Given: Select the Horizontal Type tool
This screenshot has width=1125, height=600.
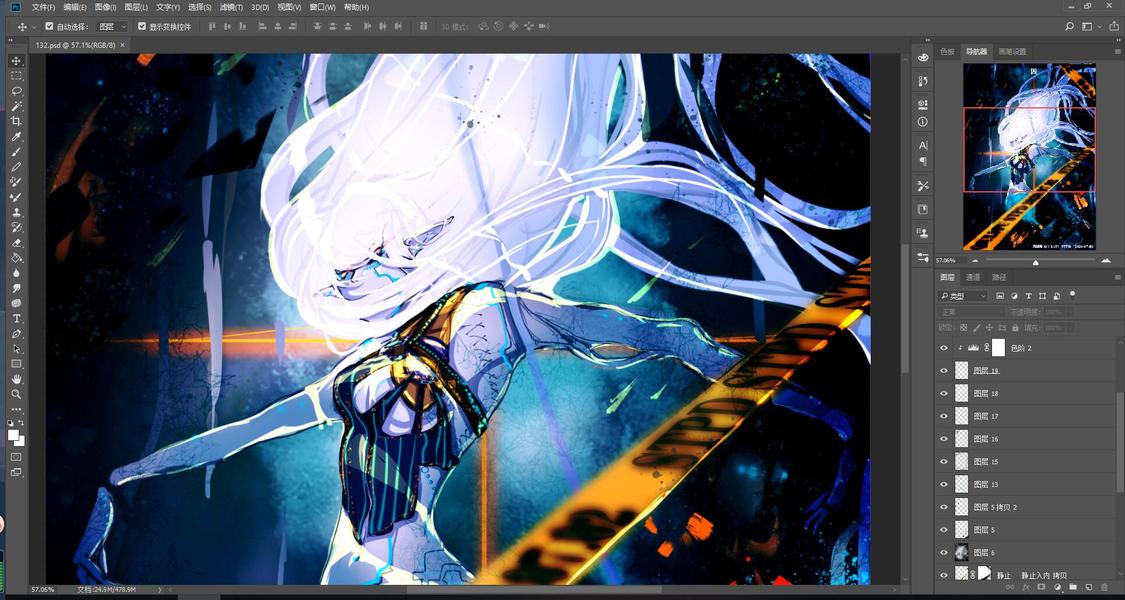Looking at the screenshot, I should coord(17,318).
